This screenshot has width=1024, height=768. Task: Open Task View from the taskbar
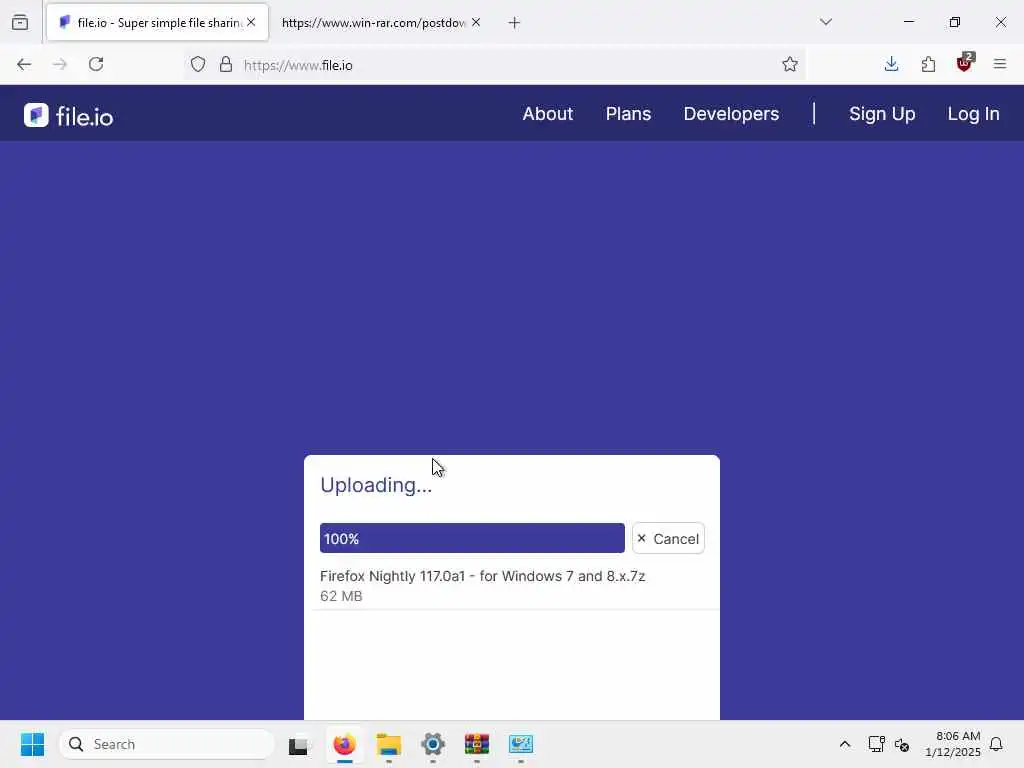(x=298, y=744)
